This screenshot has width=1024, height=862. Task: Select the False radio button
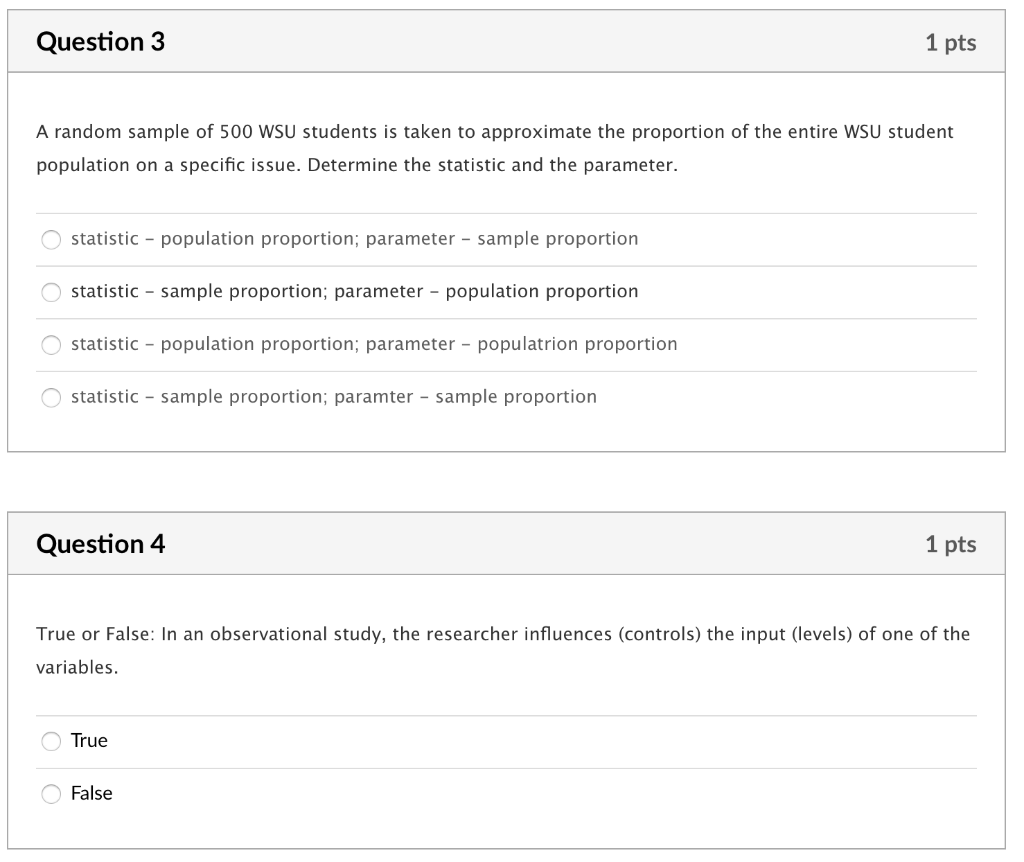(51, 794)
